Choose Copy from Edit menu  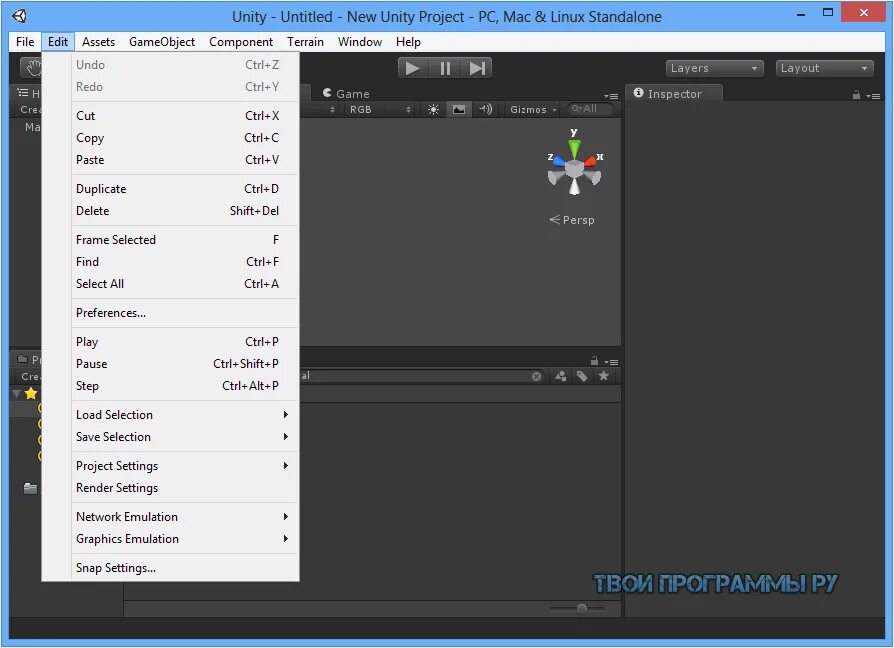click(x=185, y=138)
